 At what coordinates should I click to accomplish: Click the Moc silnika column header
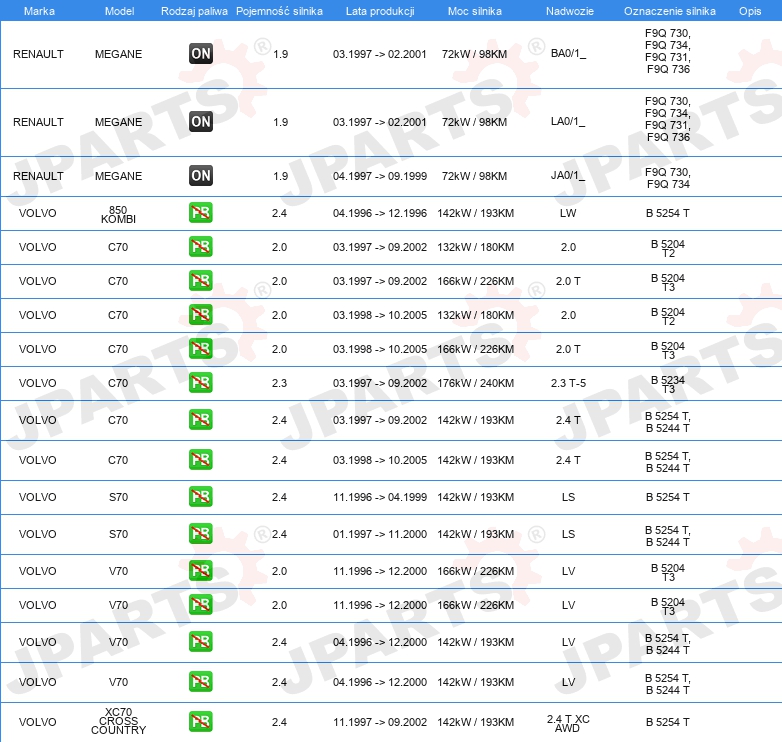[475, 11]
